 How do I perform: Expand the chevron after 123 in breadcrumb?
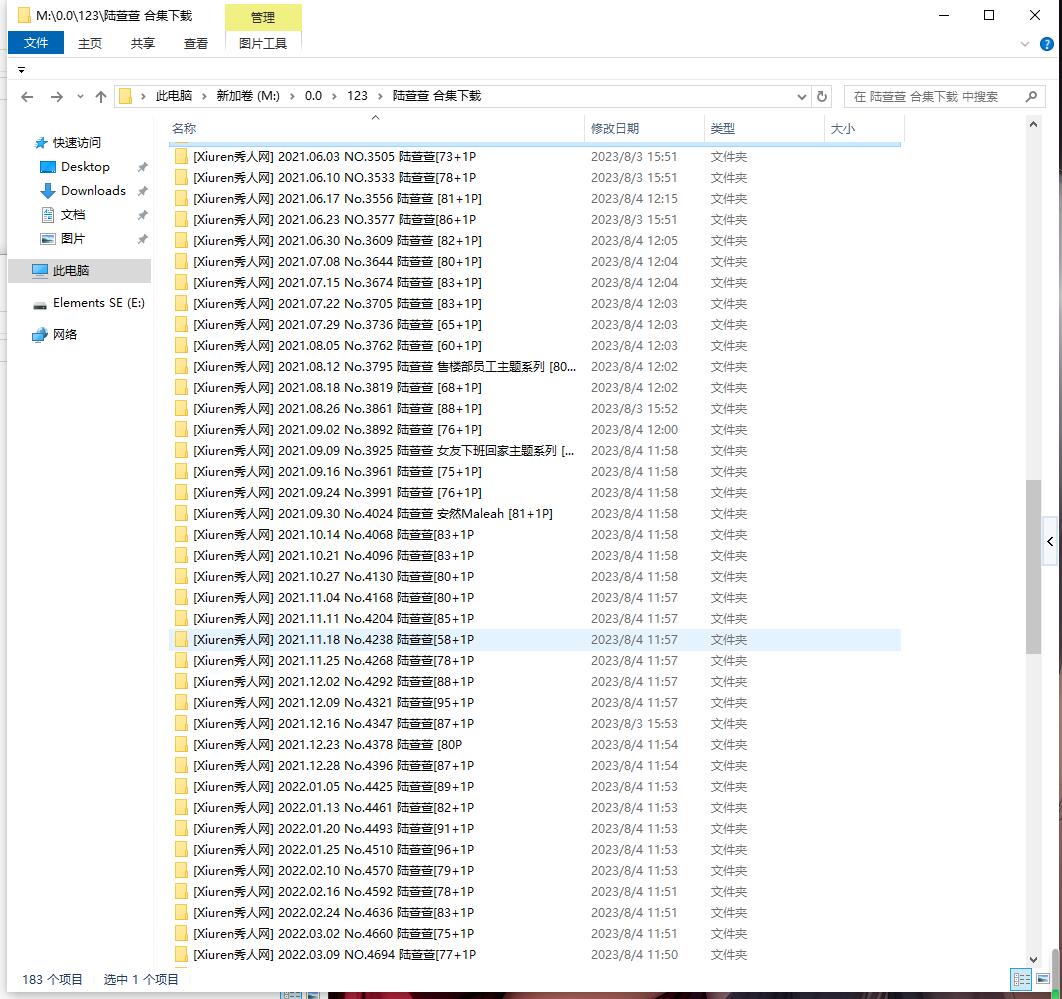(x=380, y=96)
